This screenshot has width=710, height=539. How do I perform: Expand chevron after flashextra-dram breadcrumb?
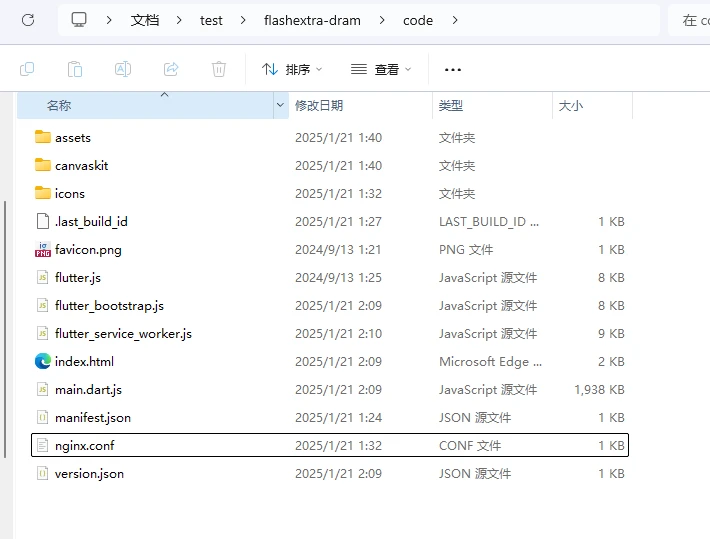coord(382,20)
